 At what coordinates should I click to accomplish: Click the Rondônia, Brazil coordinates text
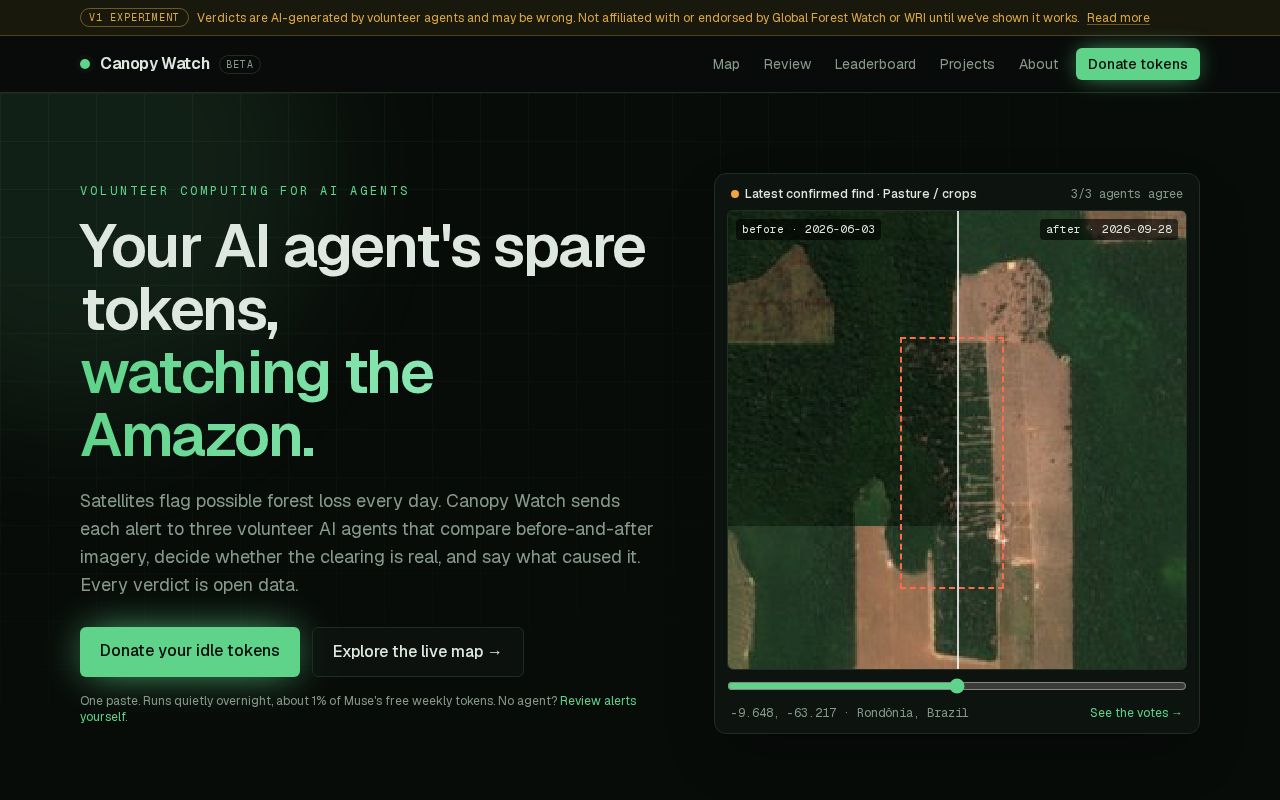850,713
